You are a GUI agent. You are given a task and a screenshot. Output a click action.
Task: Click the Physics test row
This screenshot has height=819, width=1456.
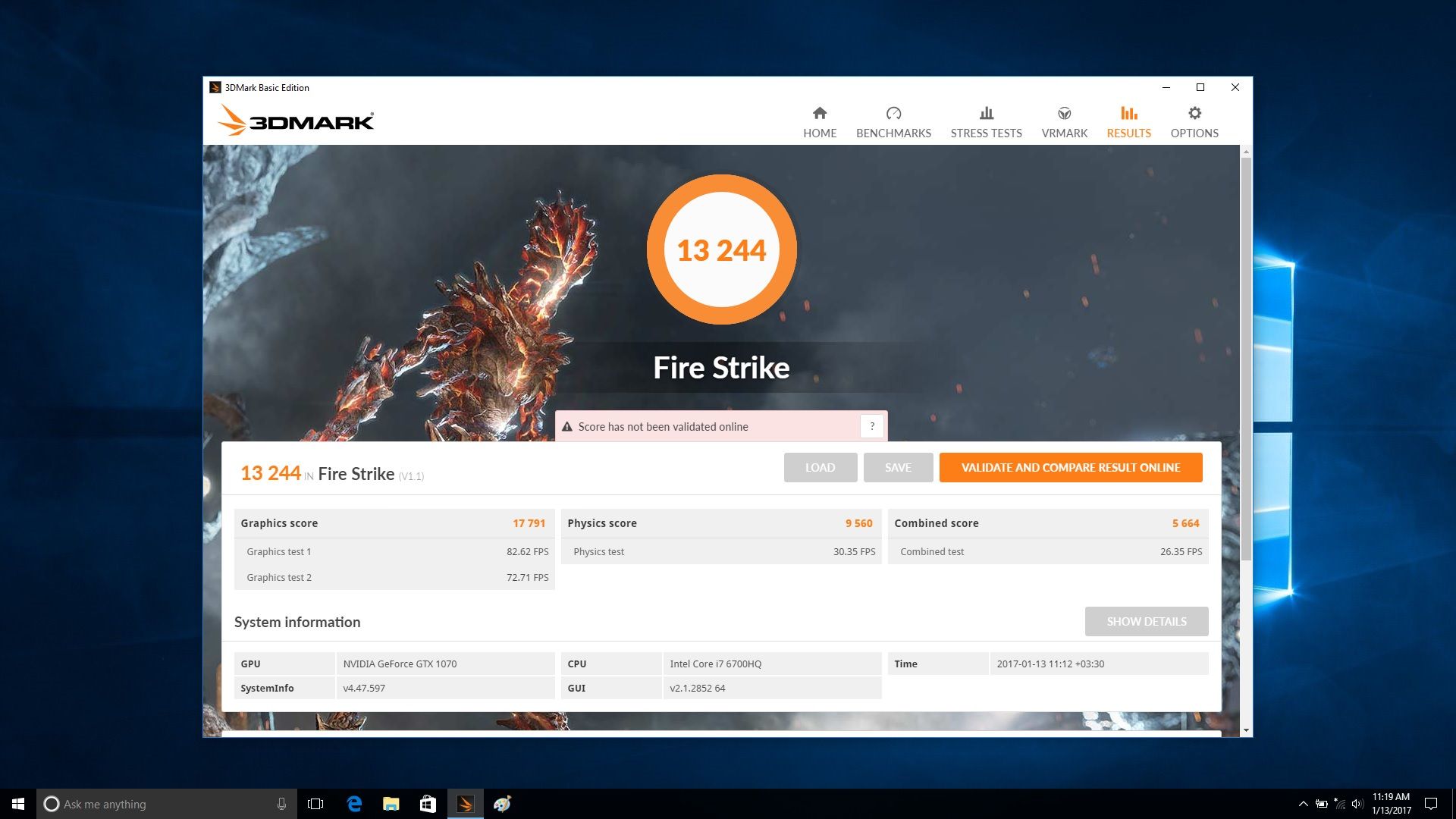pos(721,551)
